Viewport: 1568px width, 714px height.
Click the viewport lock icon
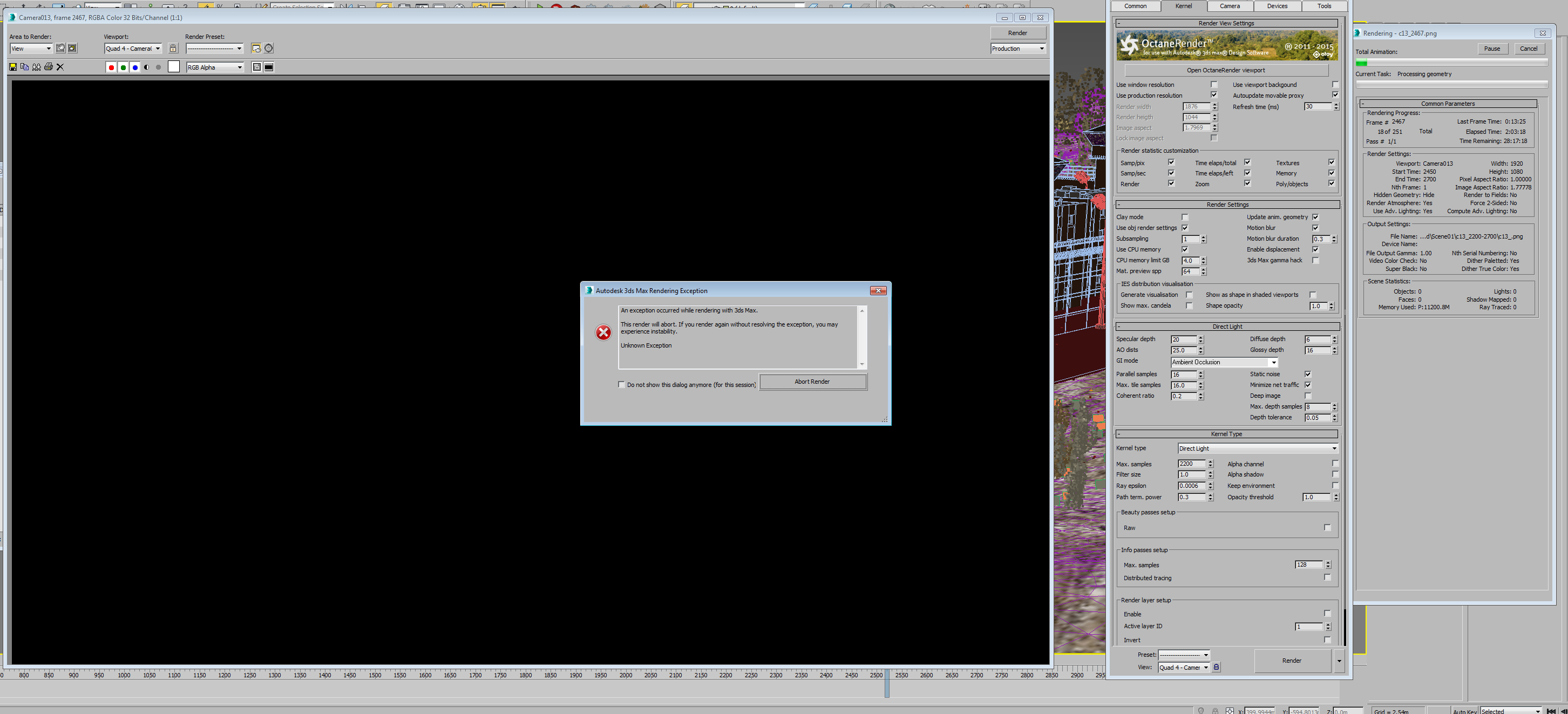(x=173, y=48)
